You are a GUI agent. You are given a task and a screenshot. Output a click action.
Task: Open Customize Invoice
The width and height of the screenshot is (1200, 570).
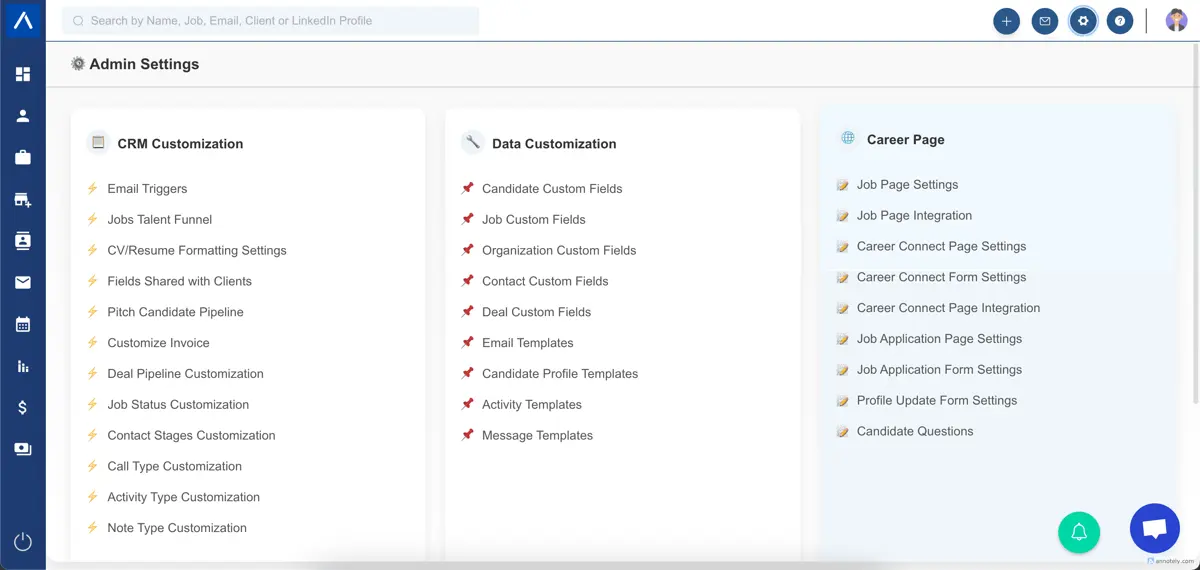(x=159, y=343)
